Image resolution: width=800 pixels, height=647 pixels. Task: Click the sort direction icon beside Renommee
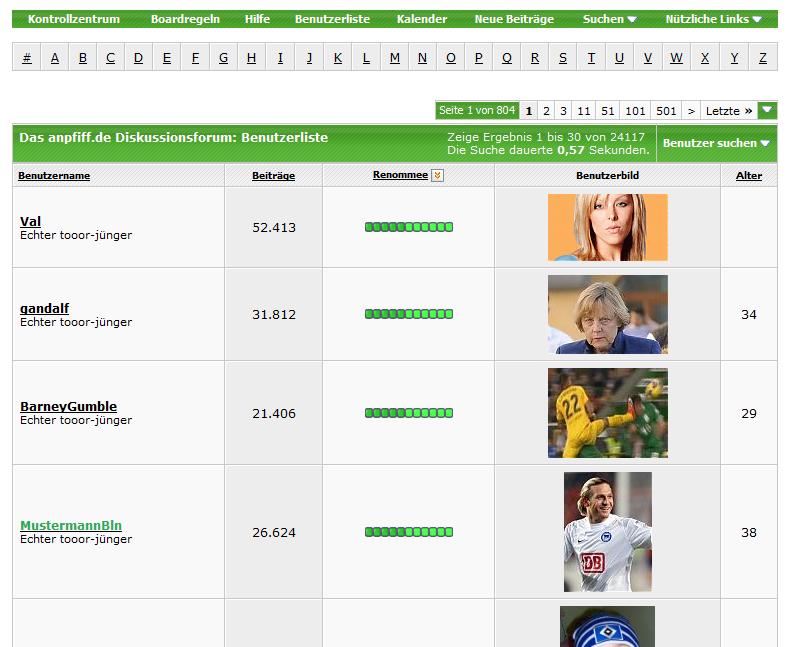[437, 176]
